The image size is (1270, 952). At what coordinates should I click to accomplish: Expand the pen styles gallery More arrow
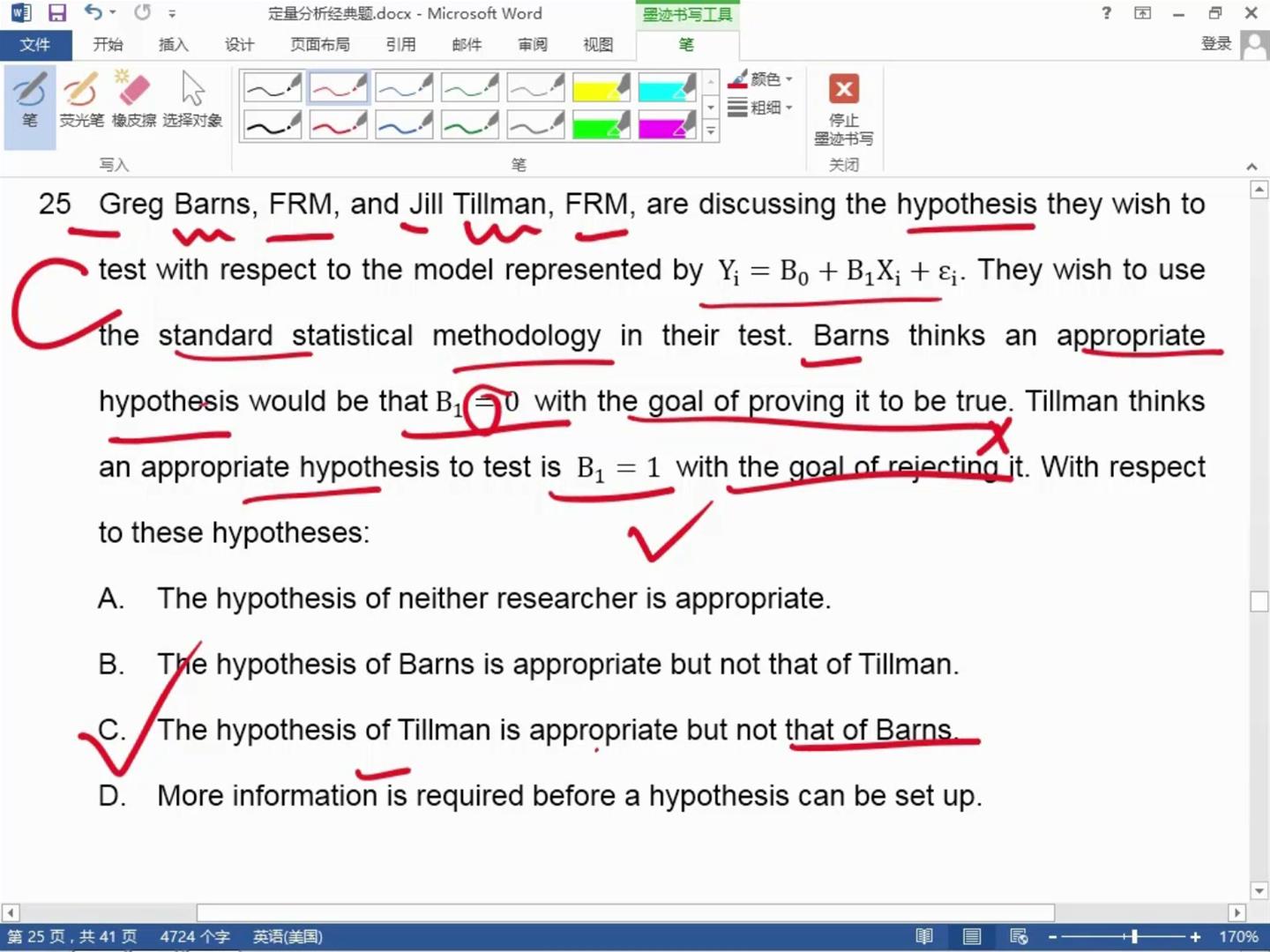(x=711, y=132)
